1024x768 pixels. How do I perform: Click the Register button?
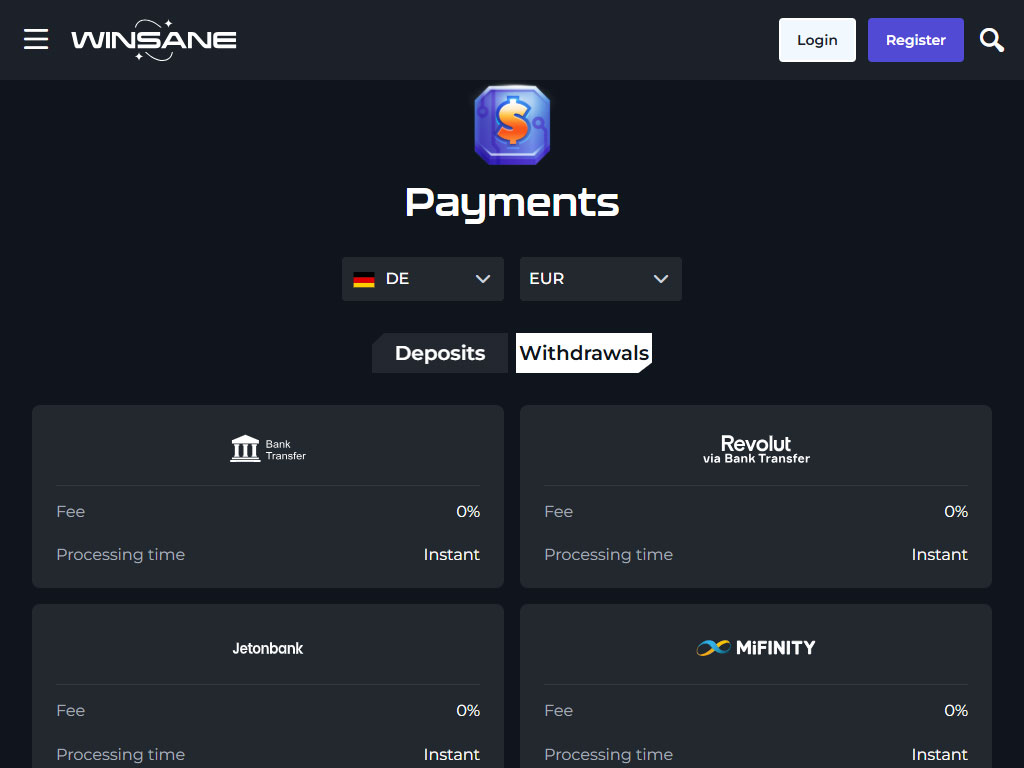pos(916,40)
